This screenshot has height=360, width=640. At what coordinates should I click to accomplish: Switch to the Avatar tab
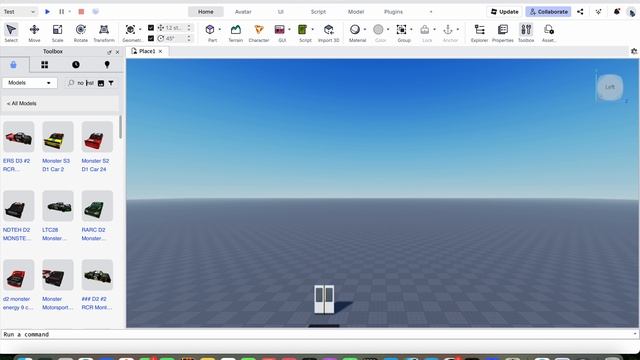click(243, 12)
